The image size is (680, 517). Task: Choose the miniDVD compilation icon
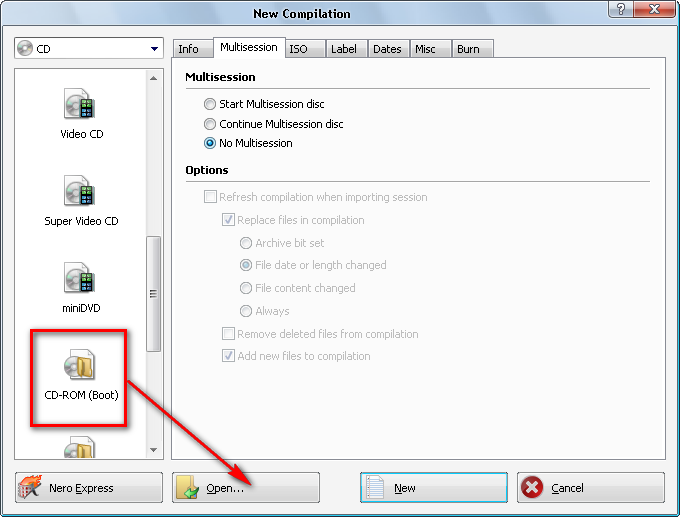click(79, 278)
